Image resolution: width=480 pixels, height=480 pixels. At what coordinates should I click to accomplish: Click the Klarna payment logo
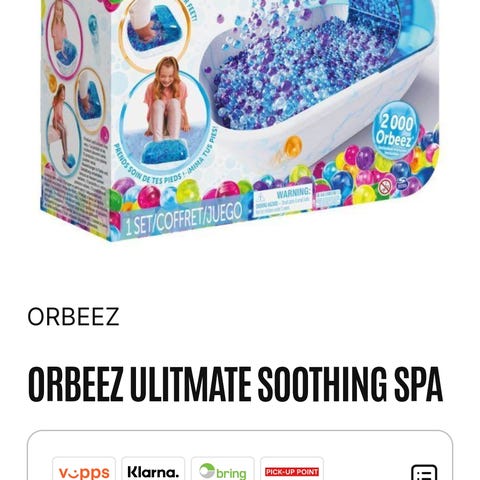[x=153, y=471]
